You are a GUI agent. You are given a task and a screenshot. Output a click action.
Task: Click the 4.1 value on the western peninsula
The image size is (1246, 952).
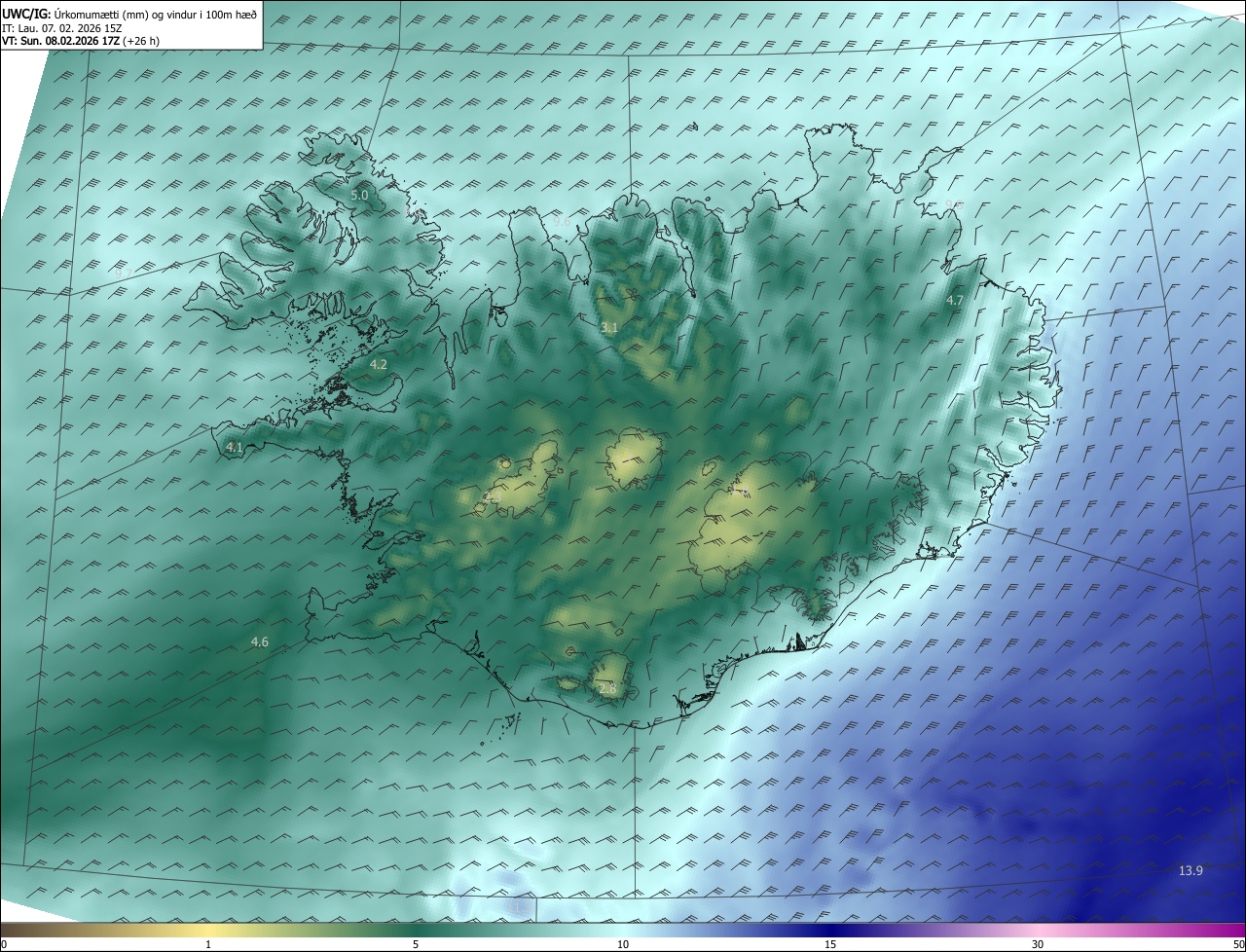234,447
